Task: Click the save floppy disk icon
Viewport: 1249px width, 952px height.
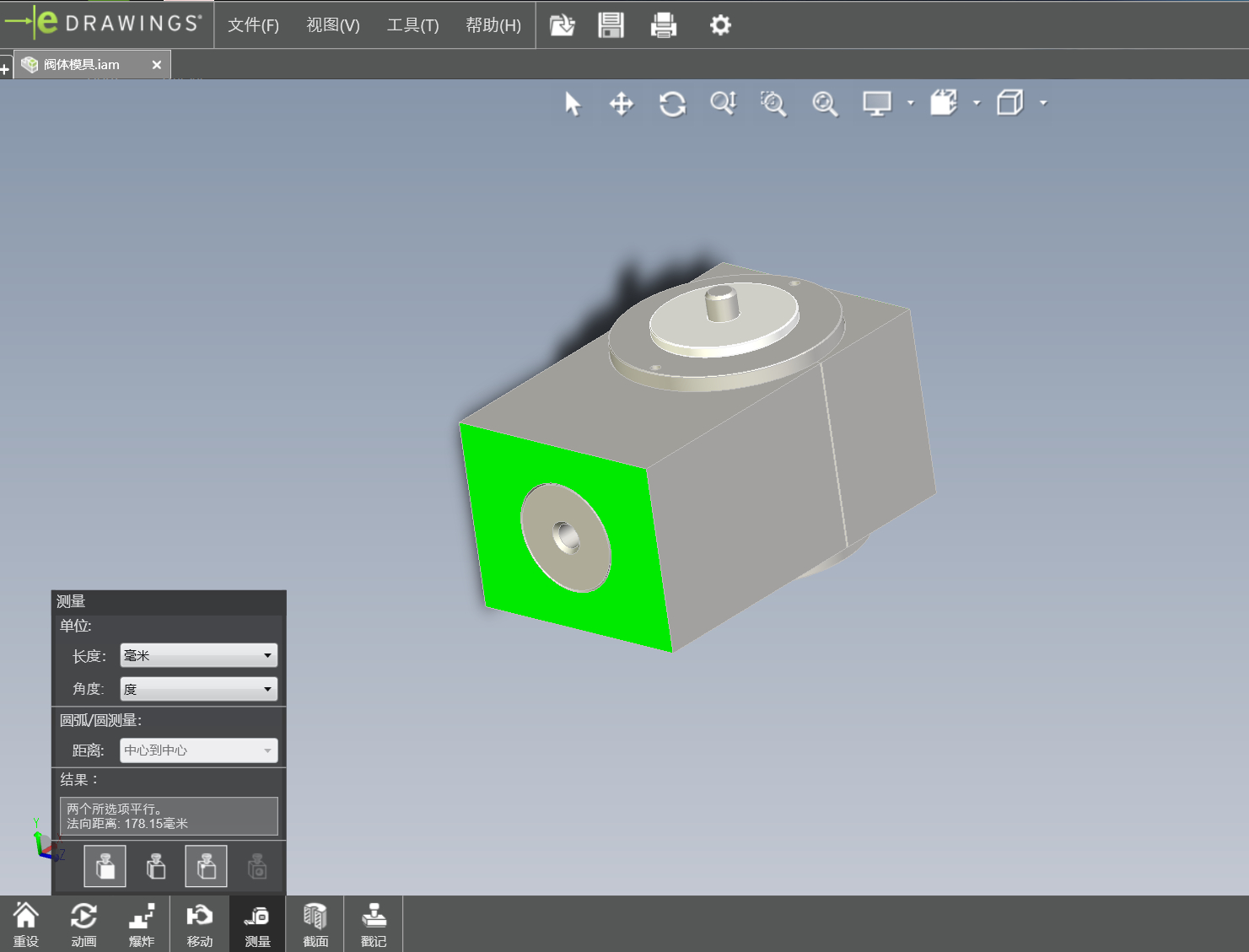Action: coord(611,25)
